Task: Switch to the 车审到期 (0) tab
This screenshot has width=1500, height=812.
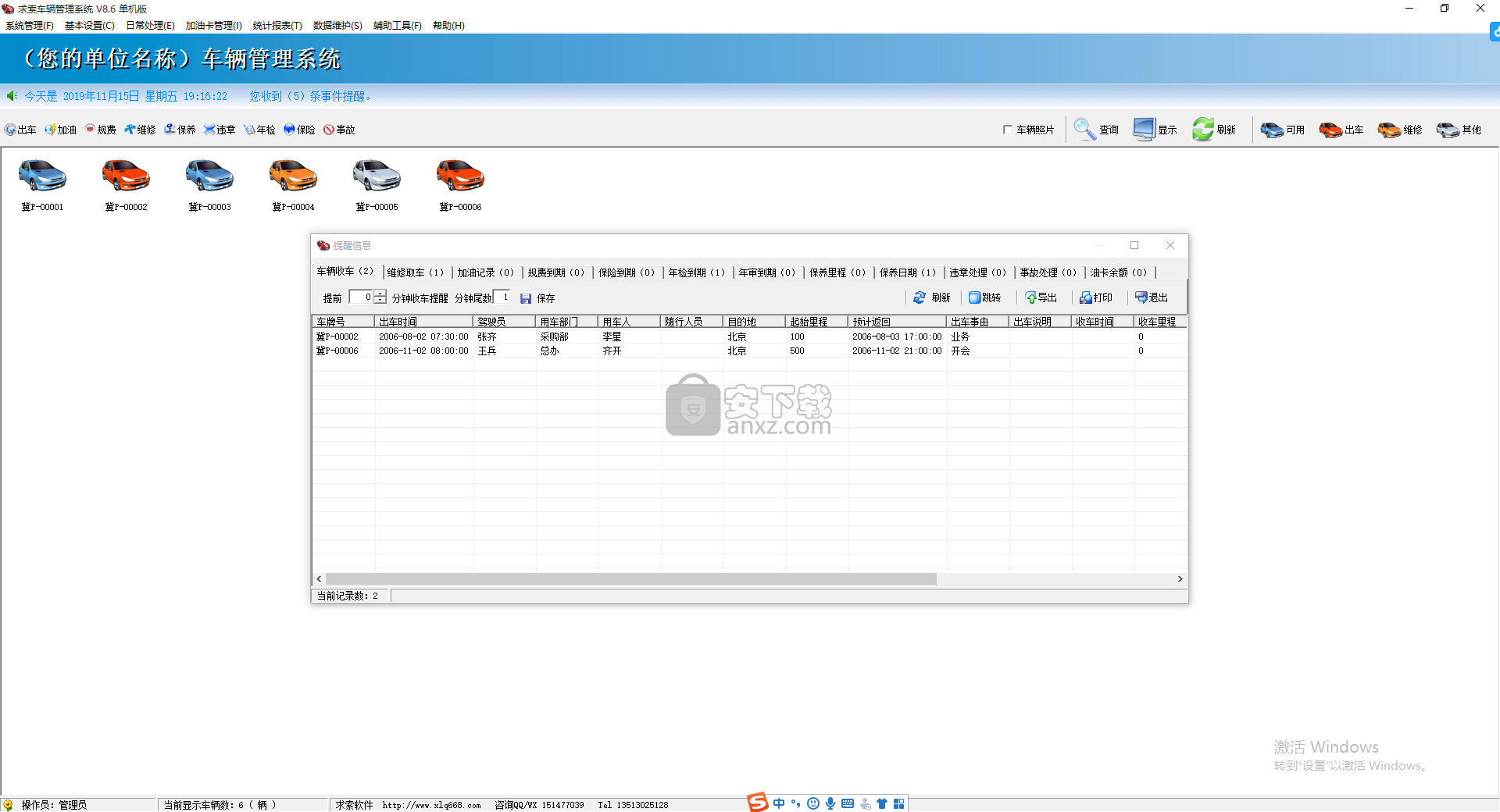Action: pos(767,272)
